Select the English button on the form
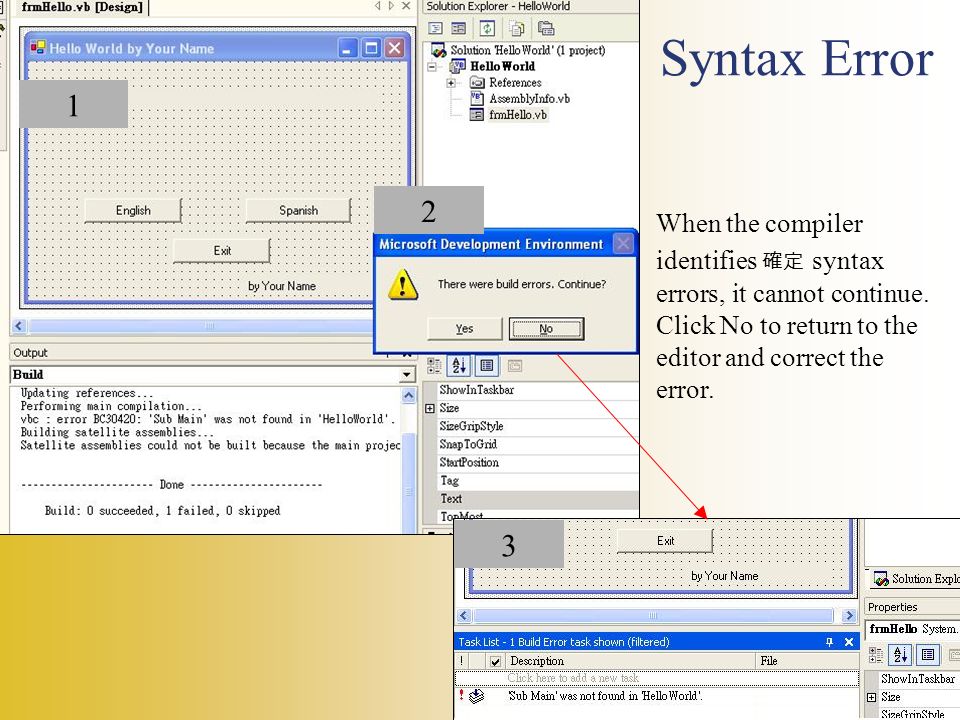The height and width of the screenshot is (720, 960). (x=133, y=210)
